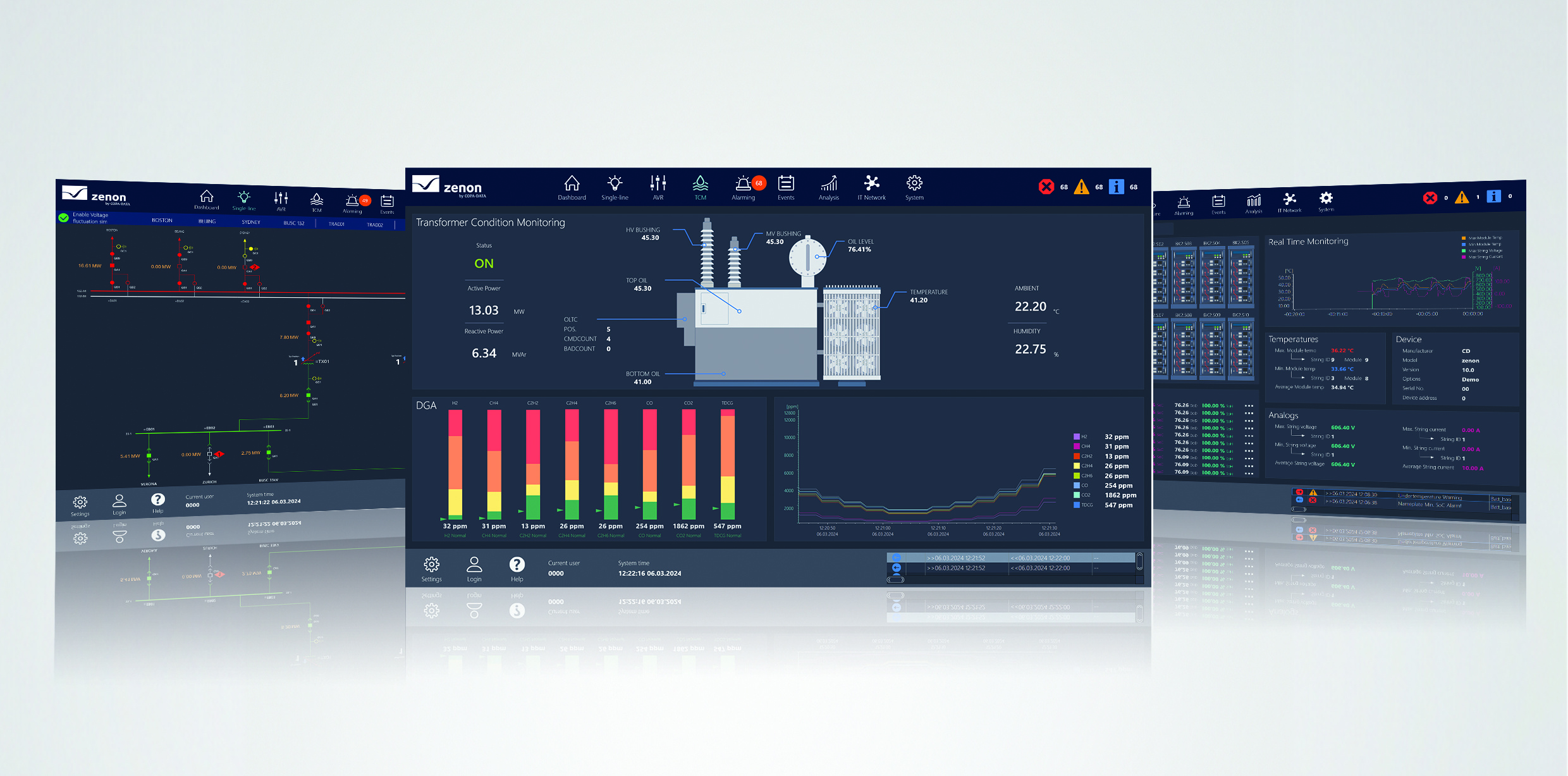The height and width of the screenshot is (776, 1568).
Task: Select BEIJING tab in left screen
Action: click(x=207, y=221)
